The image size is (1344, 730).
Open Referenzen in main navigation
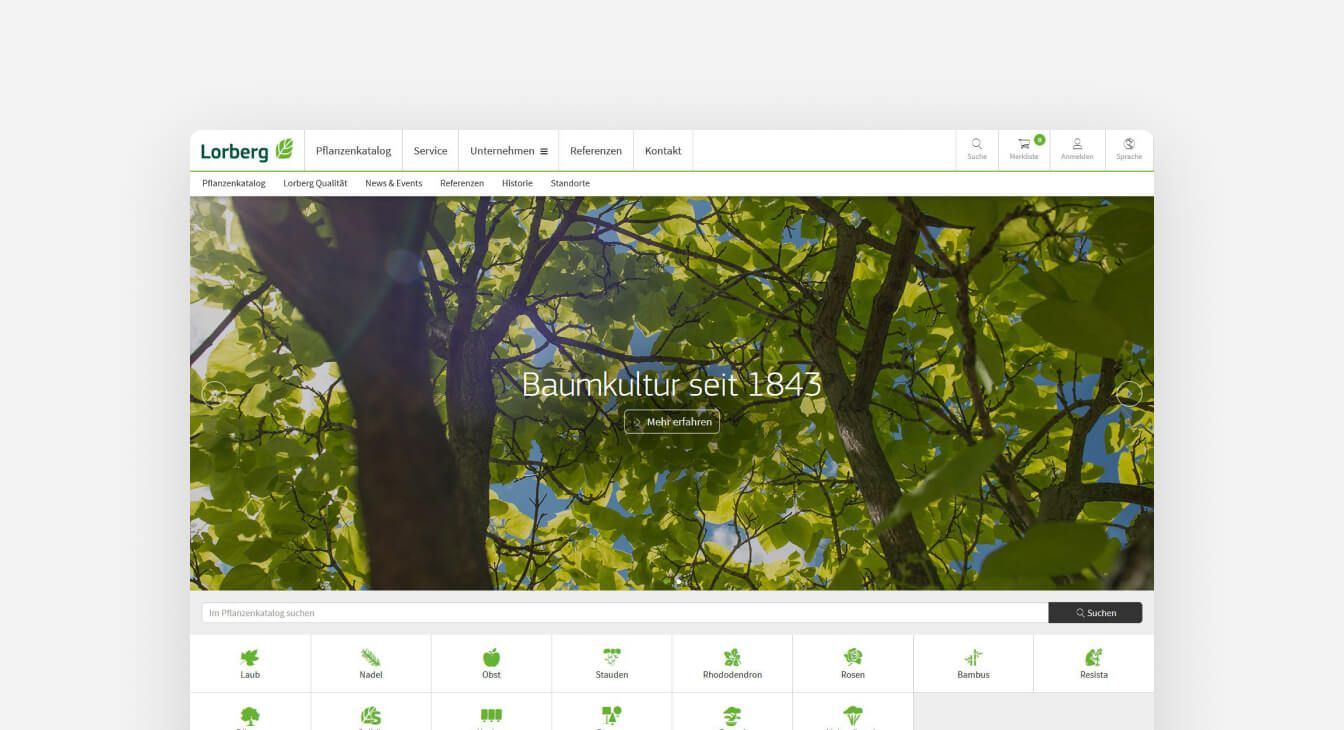(596, 151)
